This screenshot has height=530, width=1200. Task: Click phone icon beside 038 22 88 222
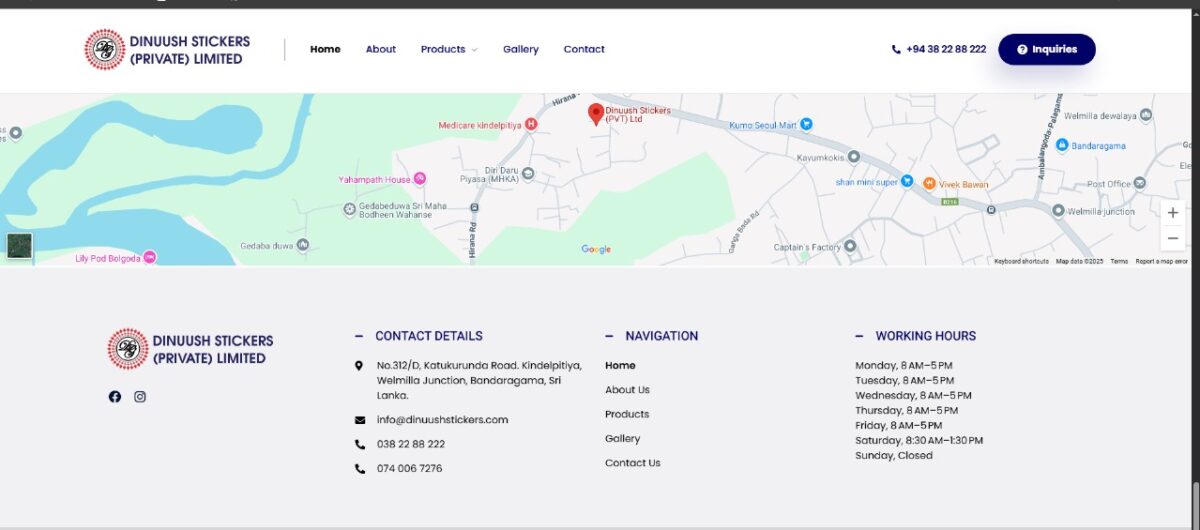tap(360, 444)
